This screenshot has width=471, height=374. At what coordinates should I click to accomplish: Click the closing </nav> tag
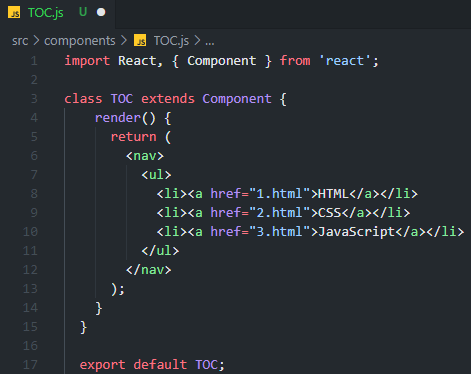point(149,270)
